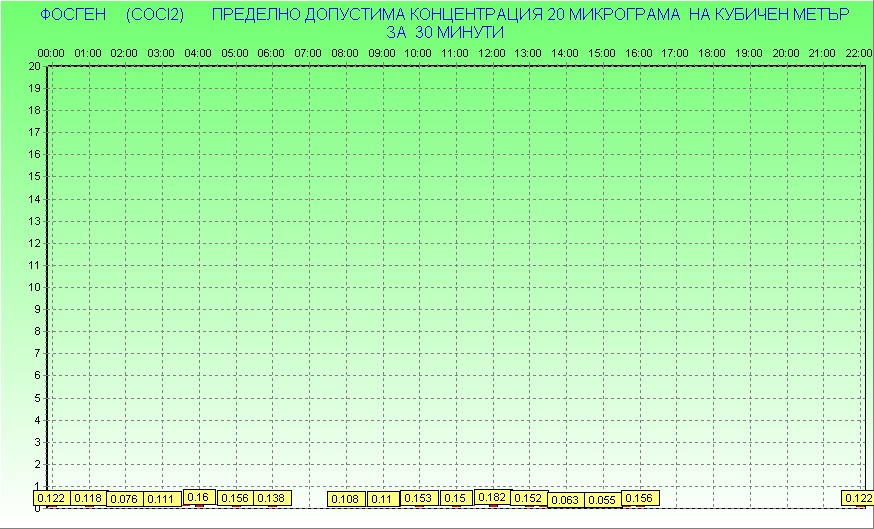The width and height of the screenshot is (874, 529).
Task: Select the 0.118 data label
Action: [x=88, y=498]
